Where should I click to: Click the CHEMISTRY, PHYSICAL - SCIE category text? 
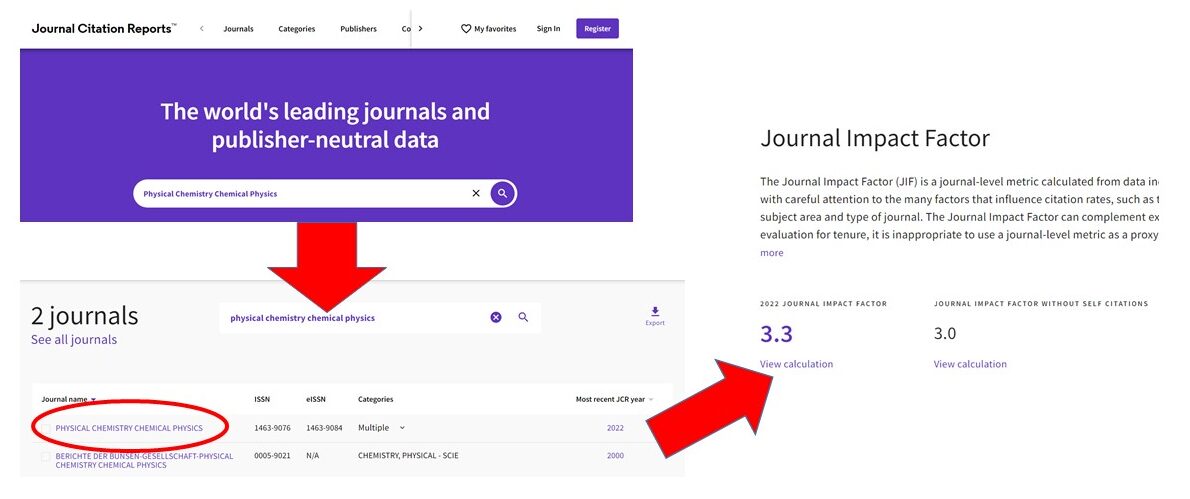click(x=408, y=456)
